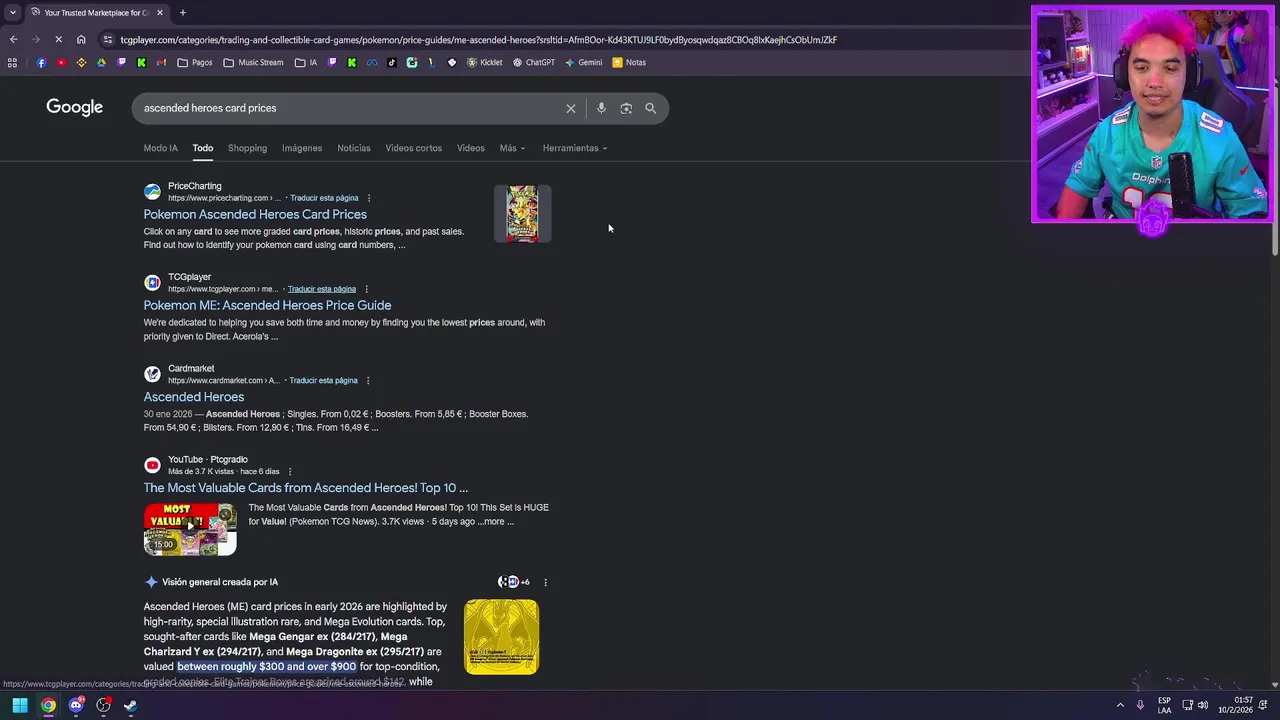Viewport: 1280px width, 720px height.
Task: Switch to Imágenes results tab
Action: (302, 148)
